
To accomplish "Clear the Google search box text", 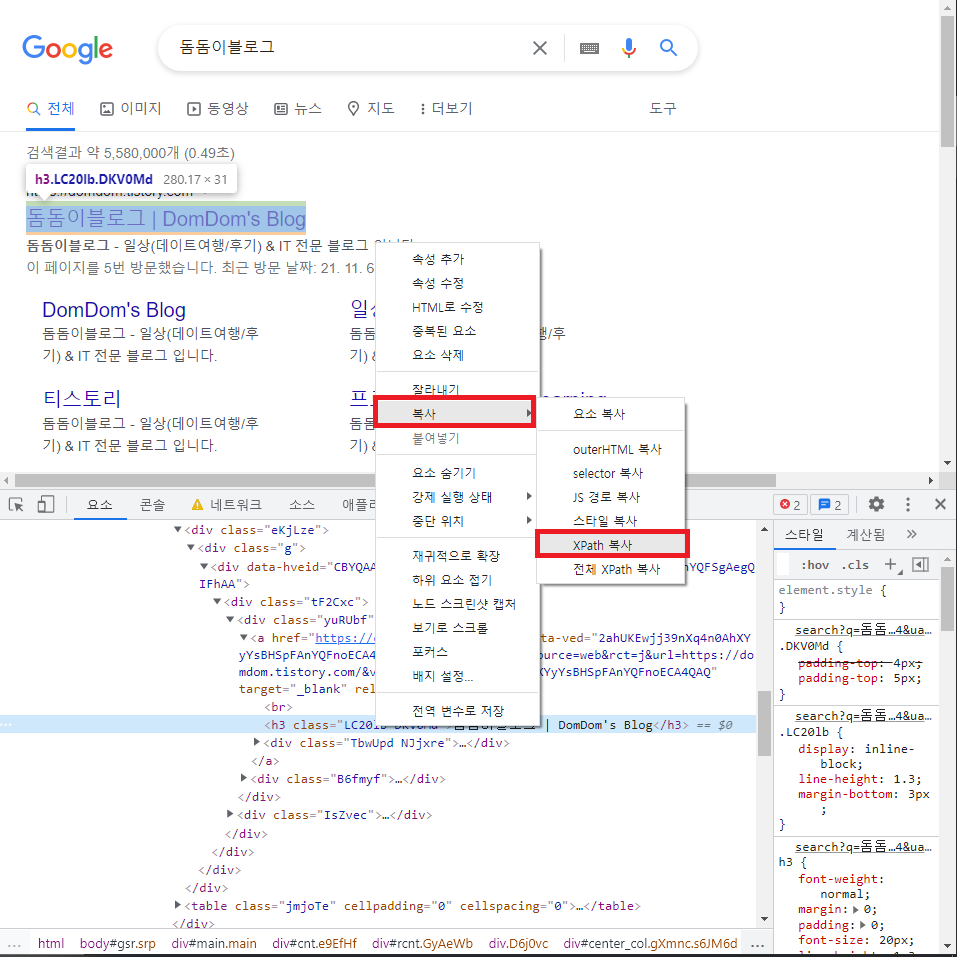I will tap(540, 48).
